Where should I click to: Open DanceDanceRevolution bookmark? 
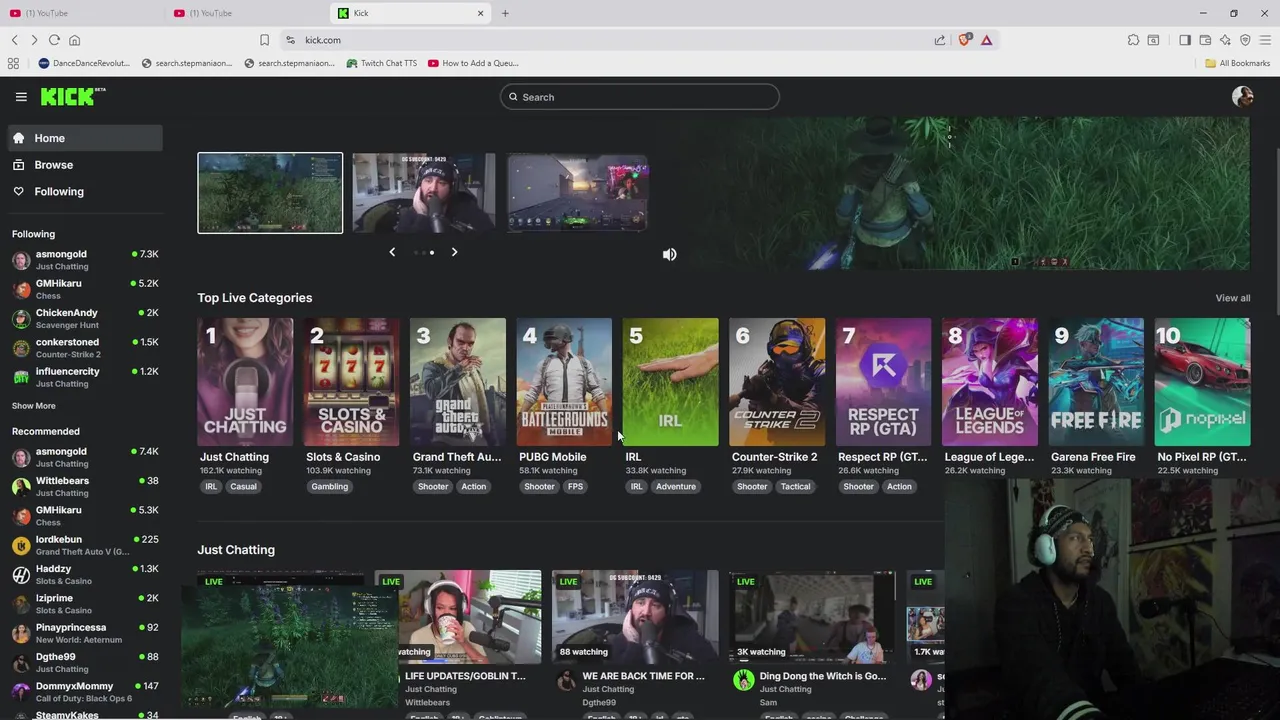click(84, 63)
